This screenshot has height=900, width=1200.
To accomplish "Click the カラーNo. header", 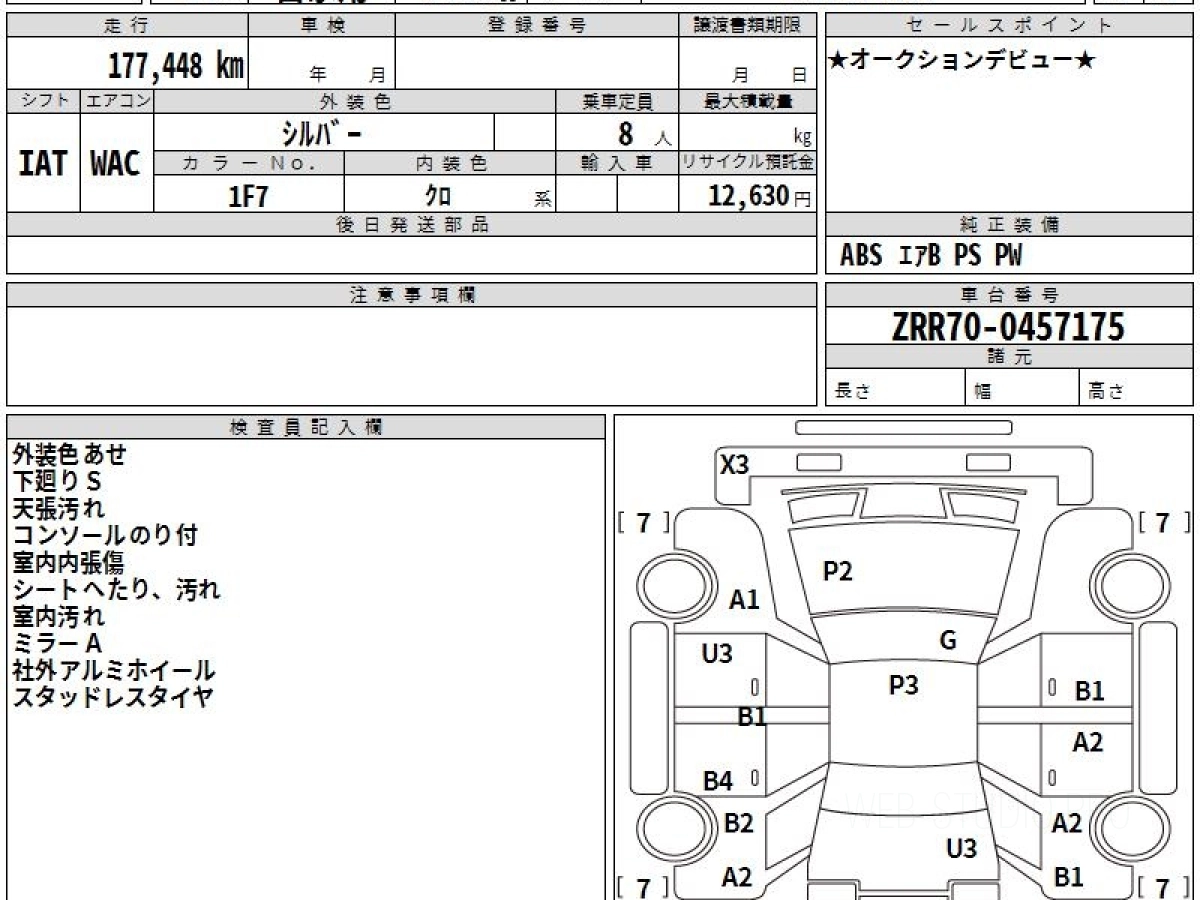I will click(249, 163).
